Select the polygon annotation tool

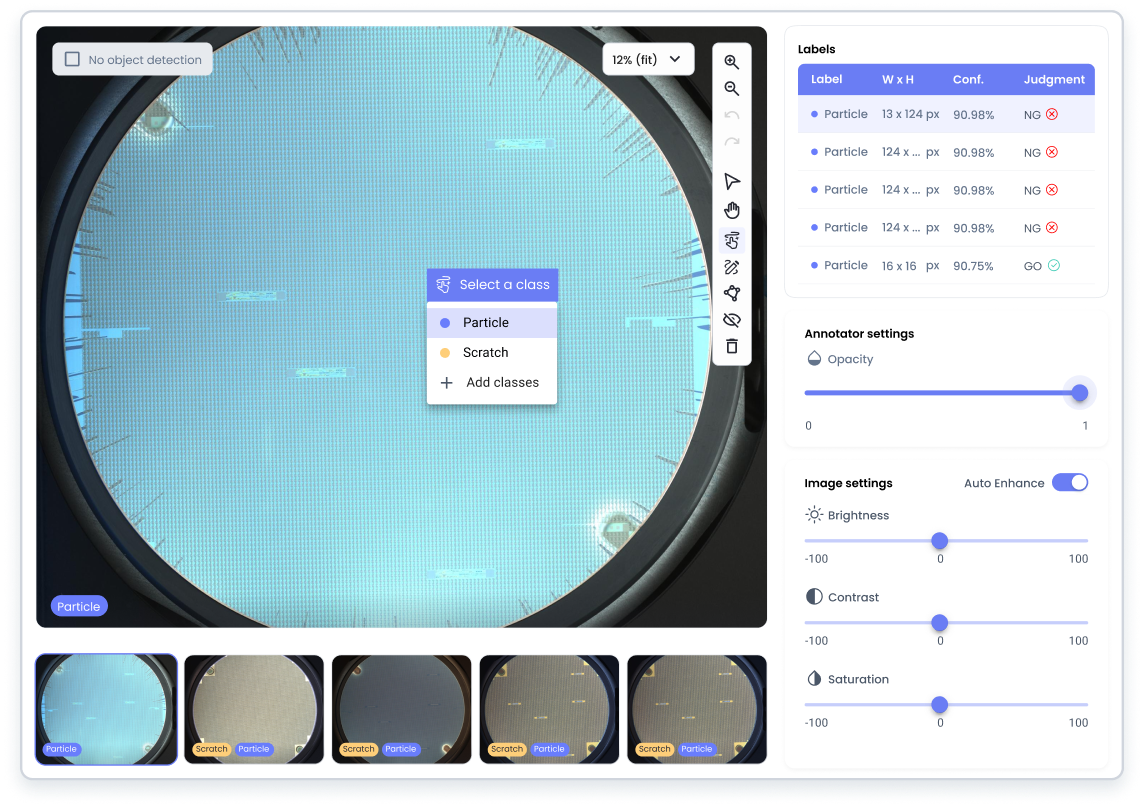(x=732, y=293)
